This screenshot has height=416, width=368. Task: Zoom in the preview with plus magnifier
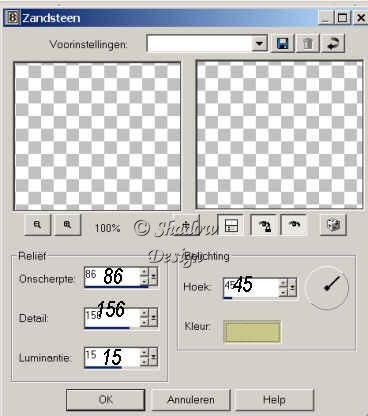(x=68, y=225)
